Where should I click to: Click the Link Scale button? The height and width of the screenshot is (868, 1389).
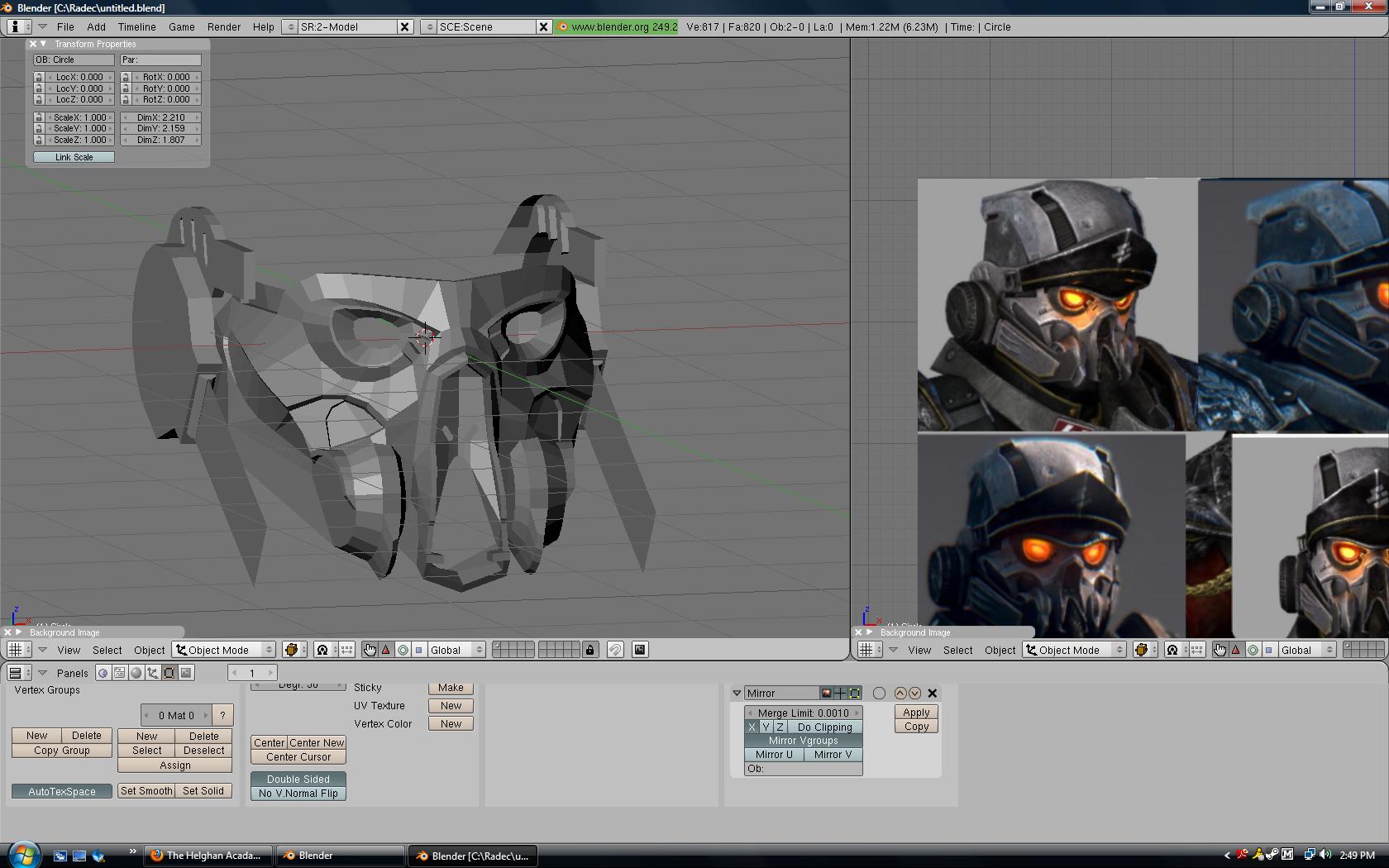(74, 157)
